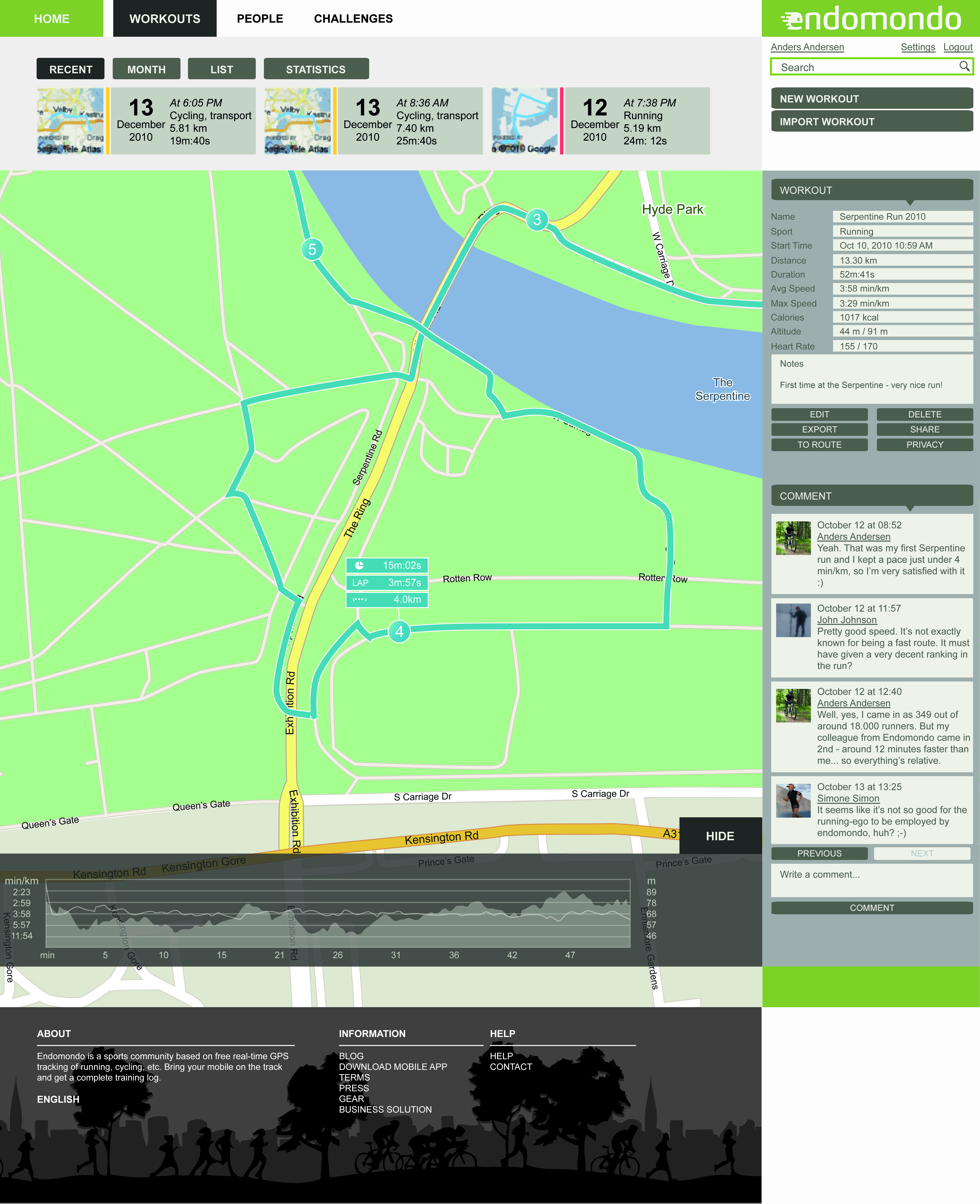Open the GEAR footer link
This screenshot has width=980, height=1204.
pos(351,1099)
